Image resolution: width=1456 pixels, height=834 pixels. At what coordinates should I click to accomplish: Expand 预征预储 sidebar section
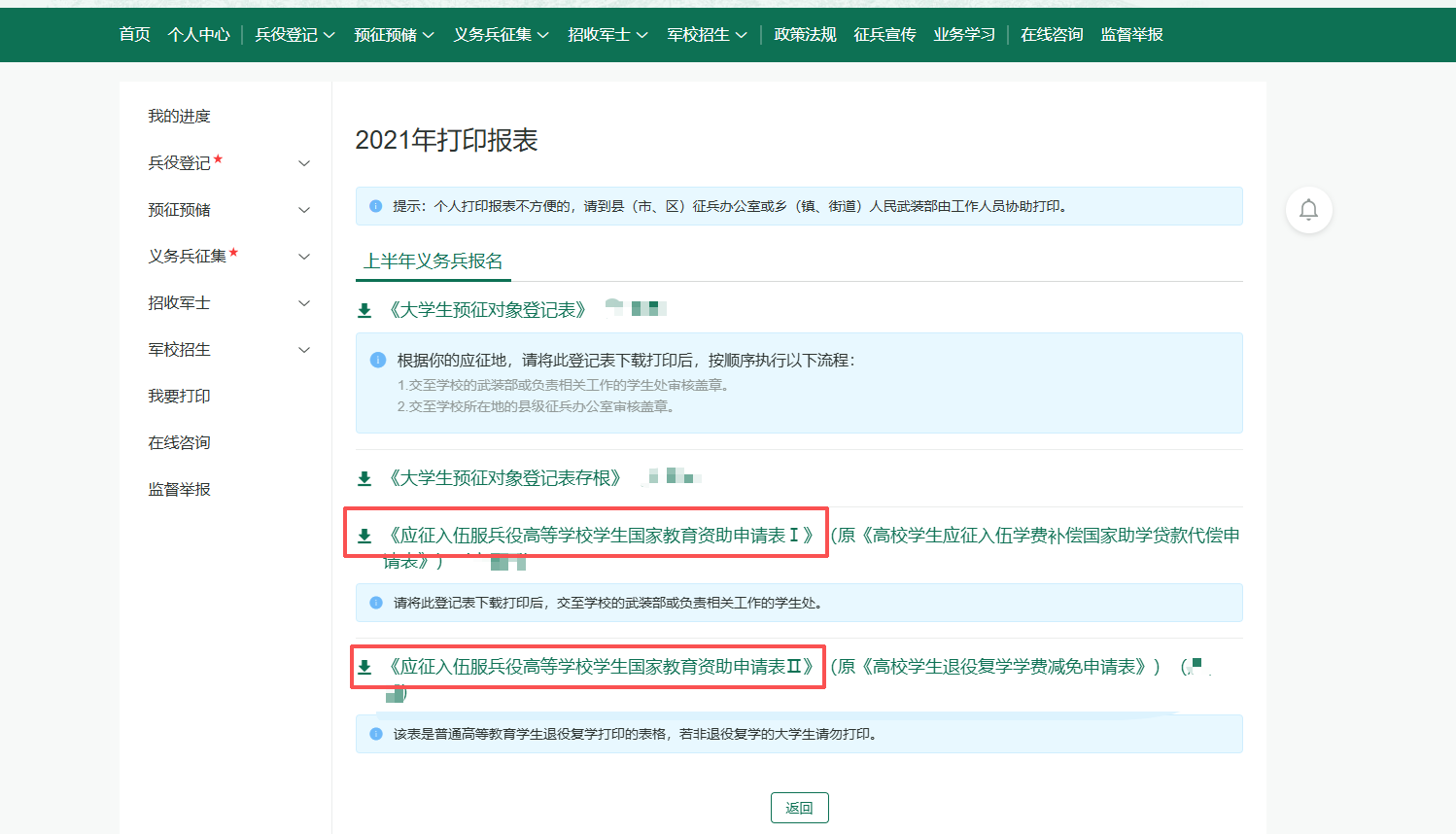304,210
